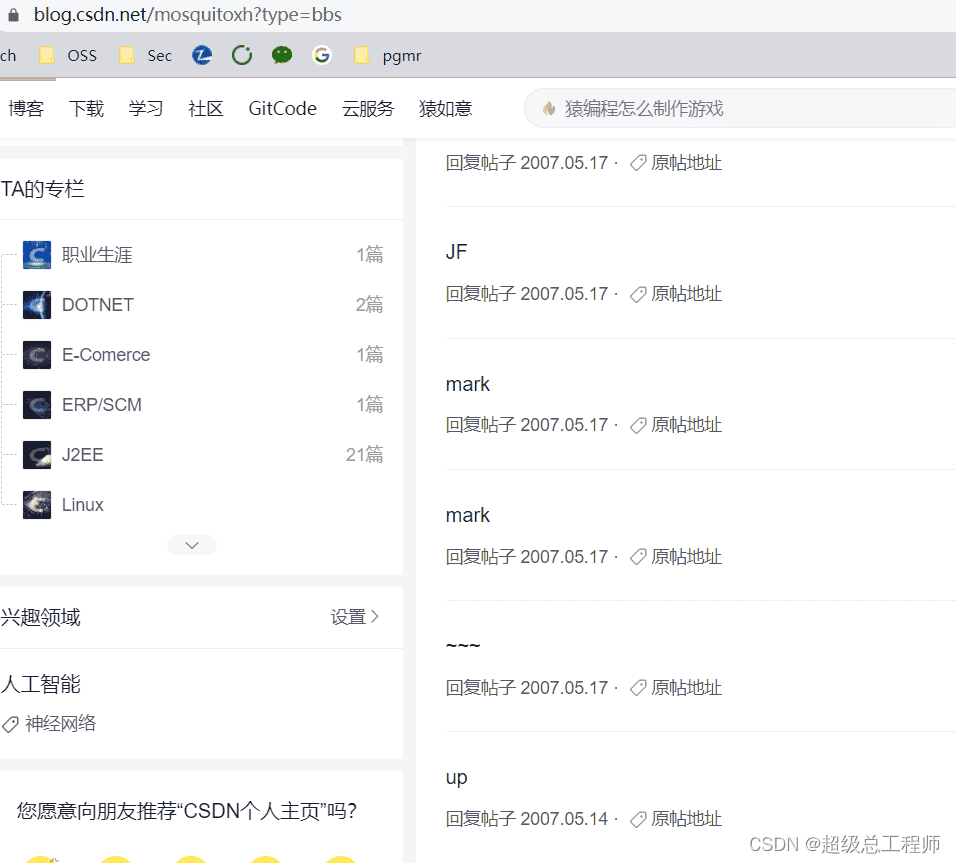Select the J2EE column icon
The width and height of the screenshot is (956, 863).
coord(37,454)
